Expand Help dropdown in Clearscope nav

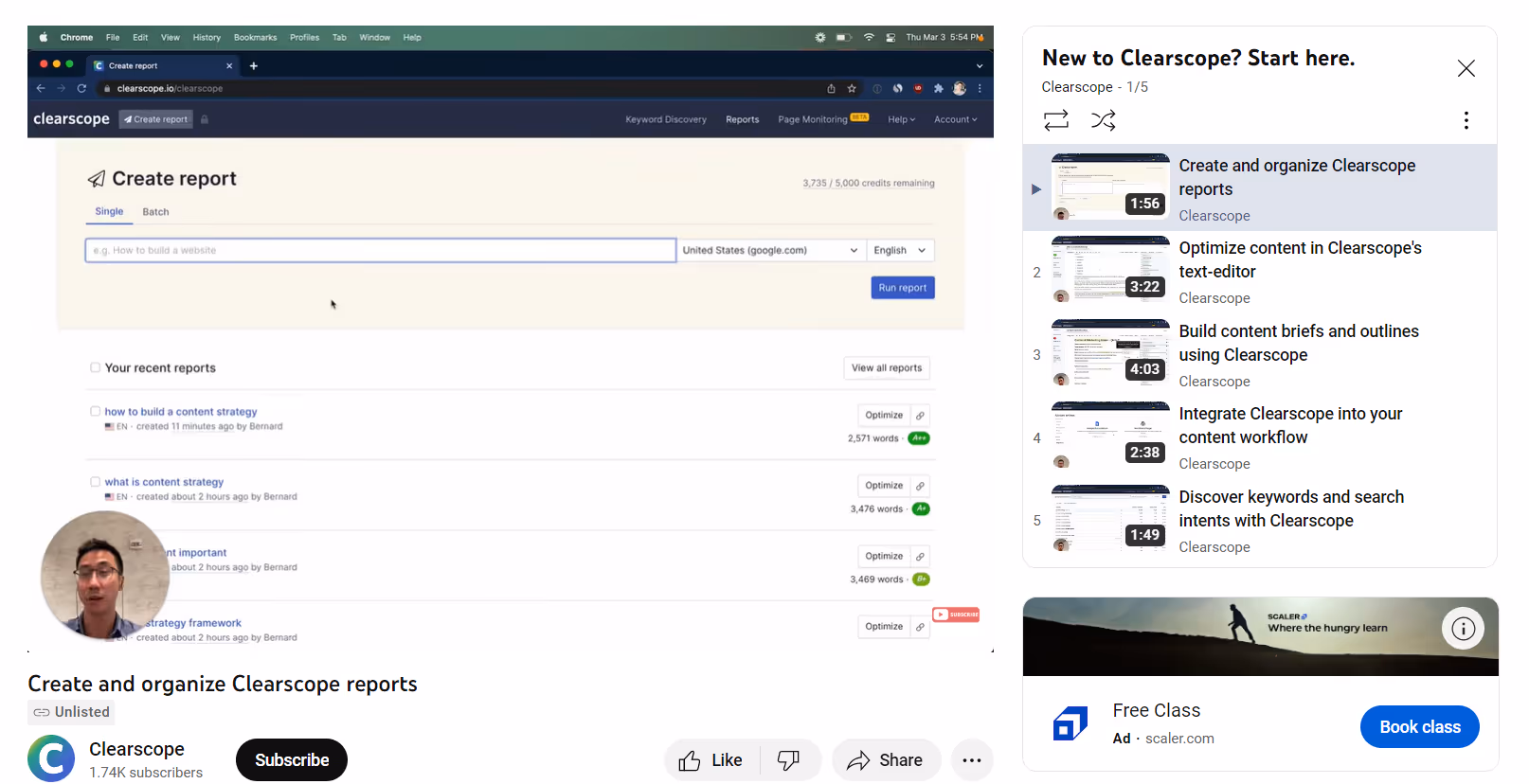901,119
